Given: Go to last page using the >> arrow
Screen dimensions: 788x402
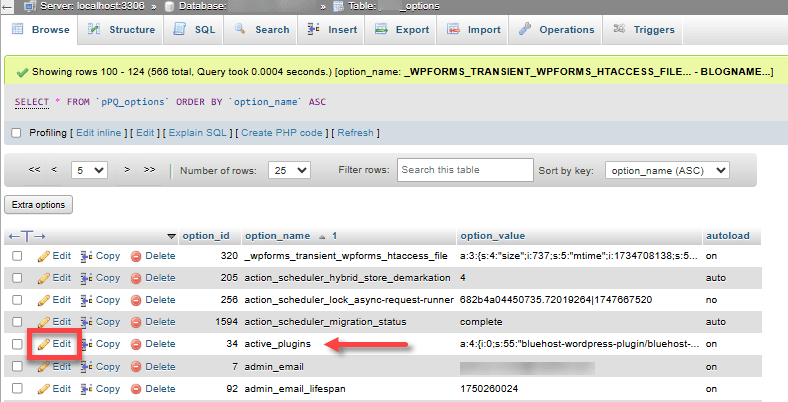Looking at the screenshot, I should click(x=150, y=170).
